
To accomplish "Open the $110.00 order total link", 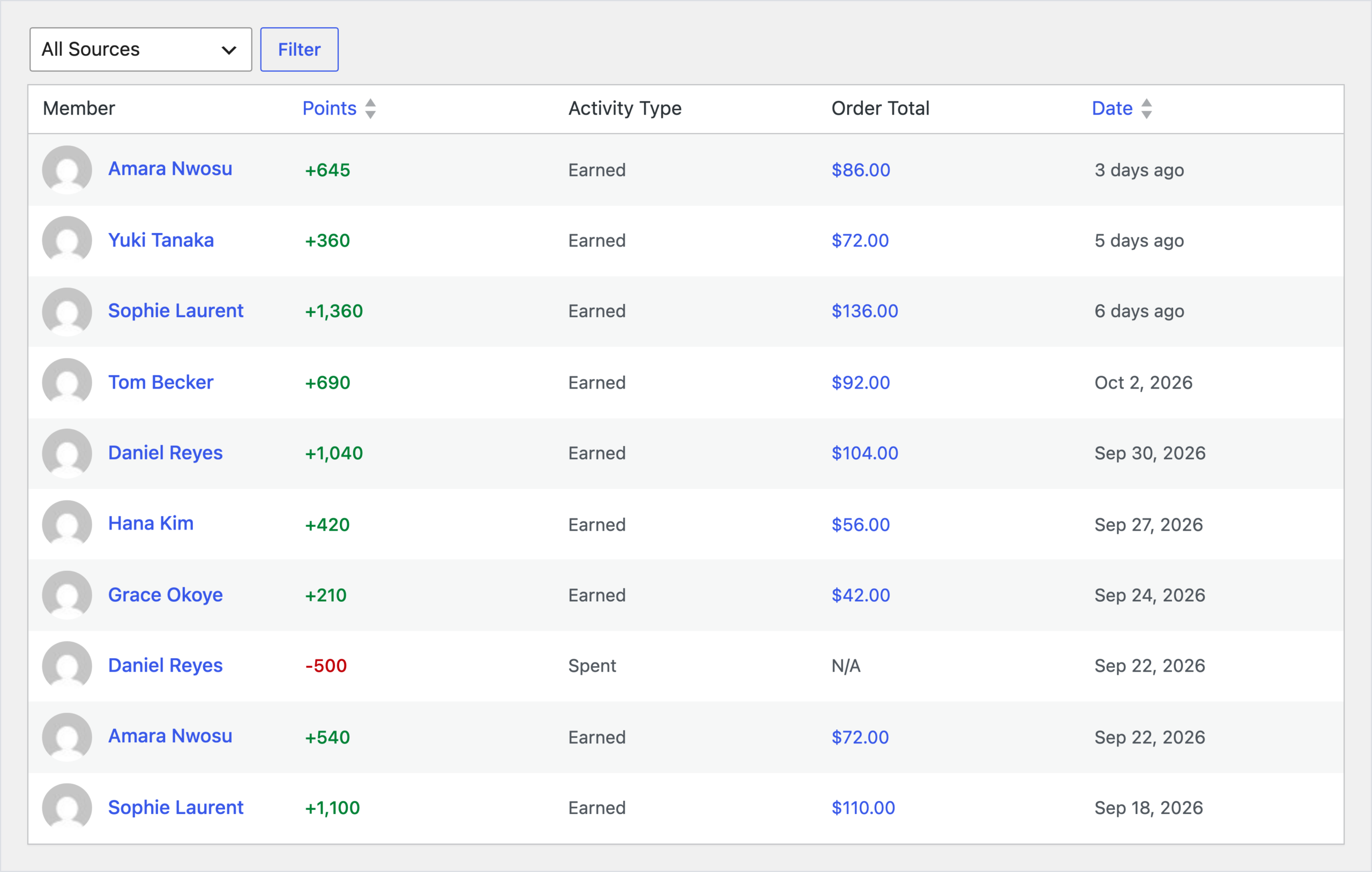I will 863,808.
